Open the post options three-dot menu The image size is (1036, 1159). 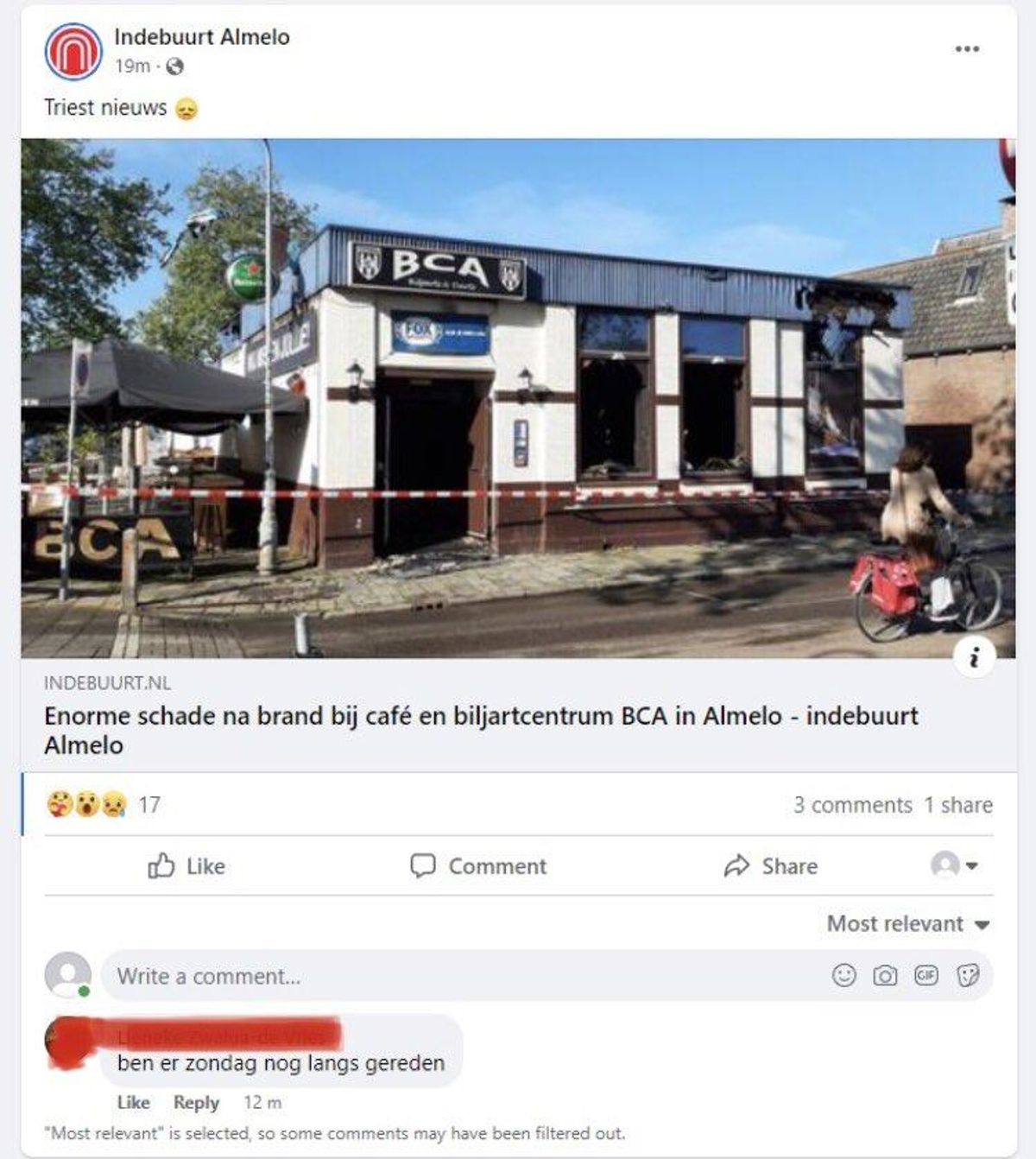pos(967,48)
